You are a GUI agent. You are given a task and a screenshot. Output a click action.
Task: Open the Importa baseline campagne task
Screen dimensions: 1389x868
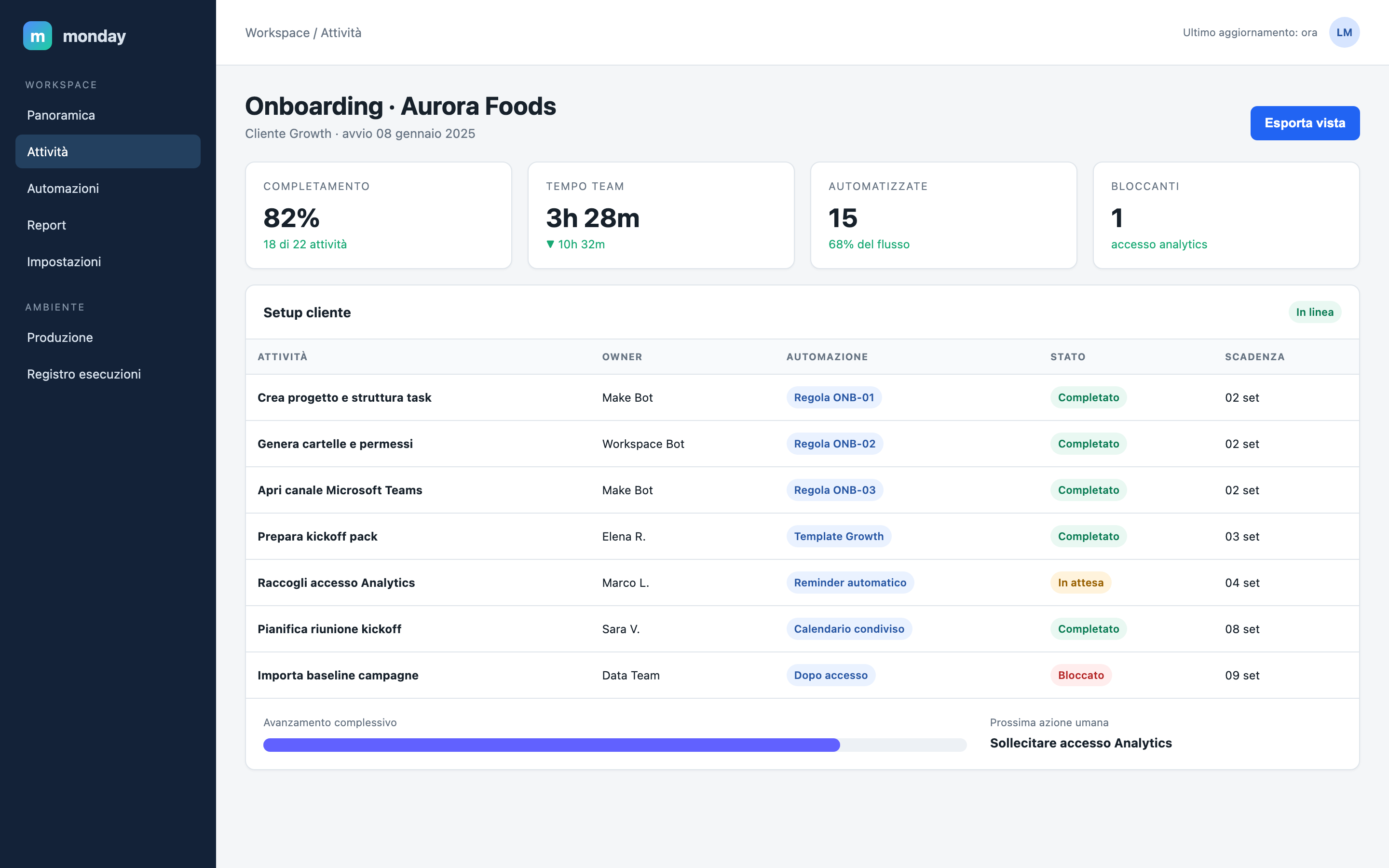pyautogui.click(x=338, y=675)
